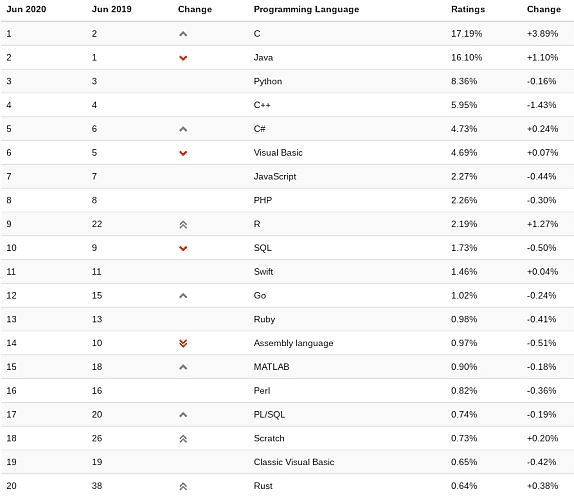The width and height of the screenshot is (574, 496).
Task: Click the red double down arrow beside Assembly language
Action: 183,343
